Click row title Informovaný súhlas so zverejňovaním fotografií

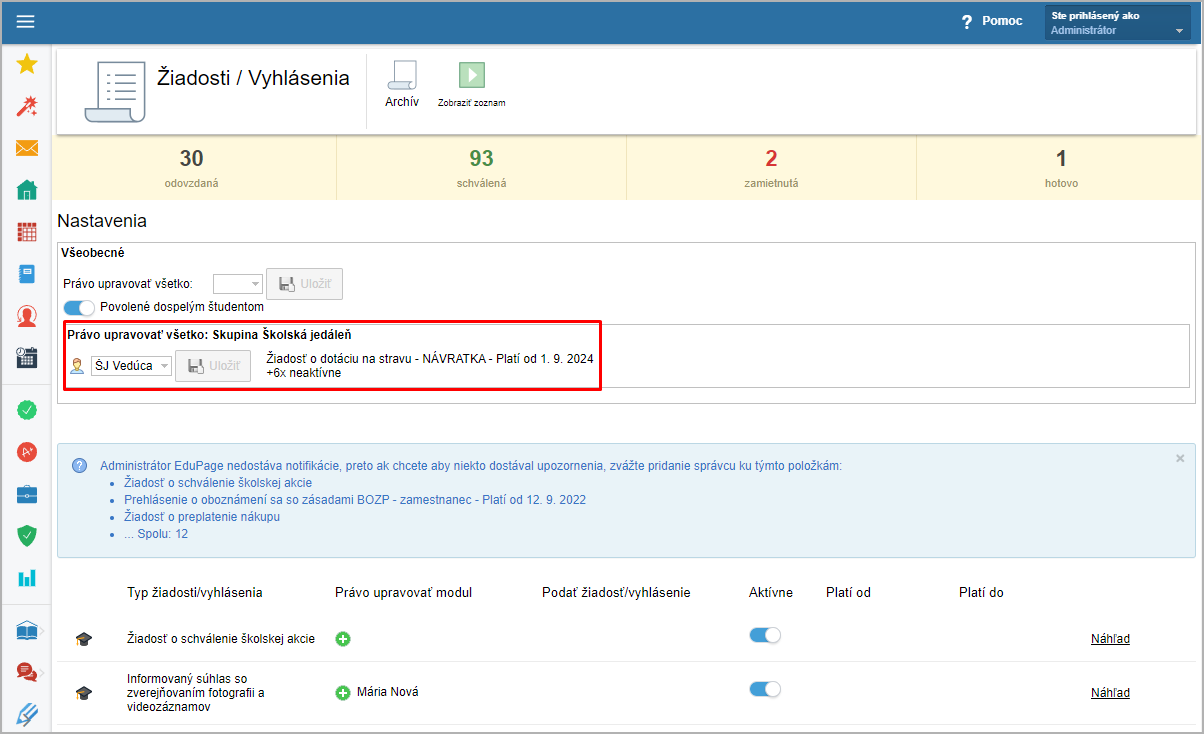pos(196,692)
